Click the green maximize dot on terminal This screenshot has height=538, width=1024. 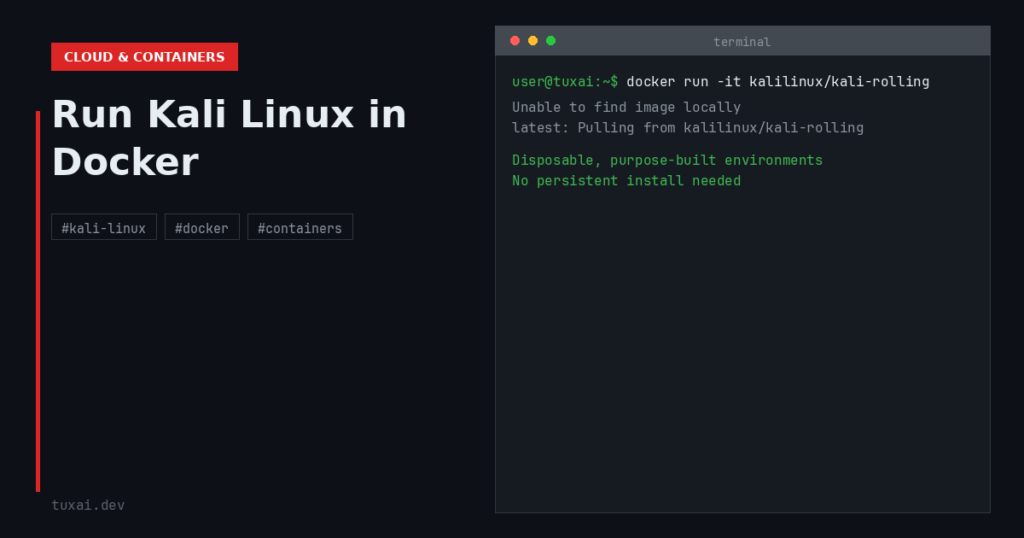pos(551,40)
